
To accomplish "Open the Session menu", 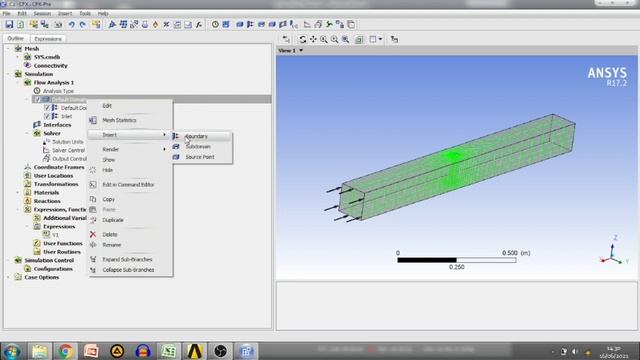I will coord(42,13).
